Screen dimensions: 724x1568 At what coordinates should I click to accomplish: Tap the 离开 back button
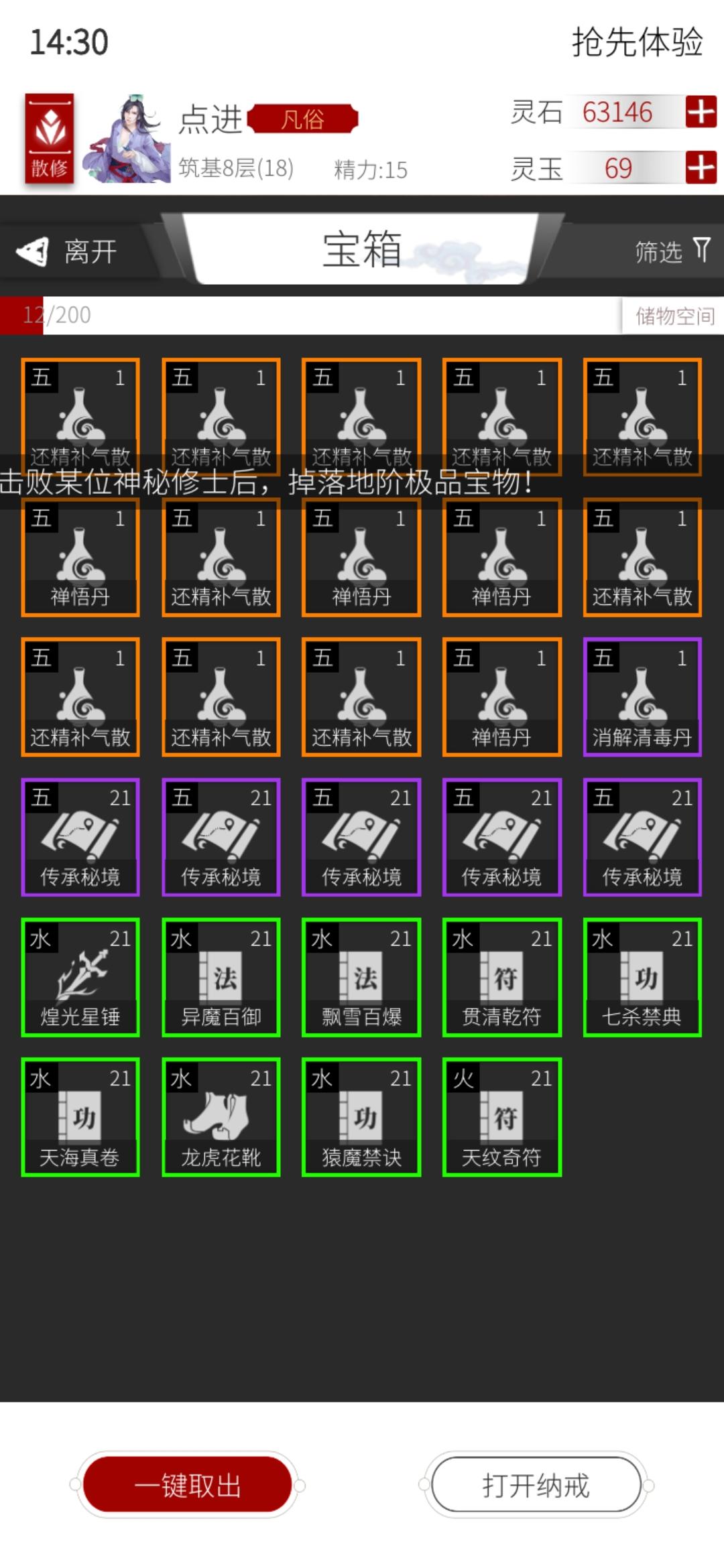(x=67, y=252)
